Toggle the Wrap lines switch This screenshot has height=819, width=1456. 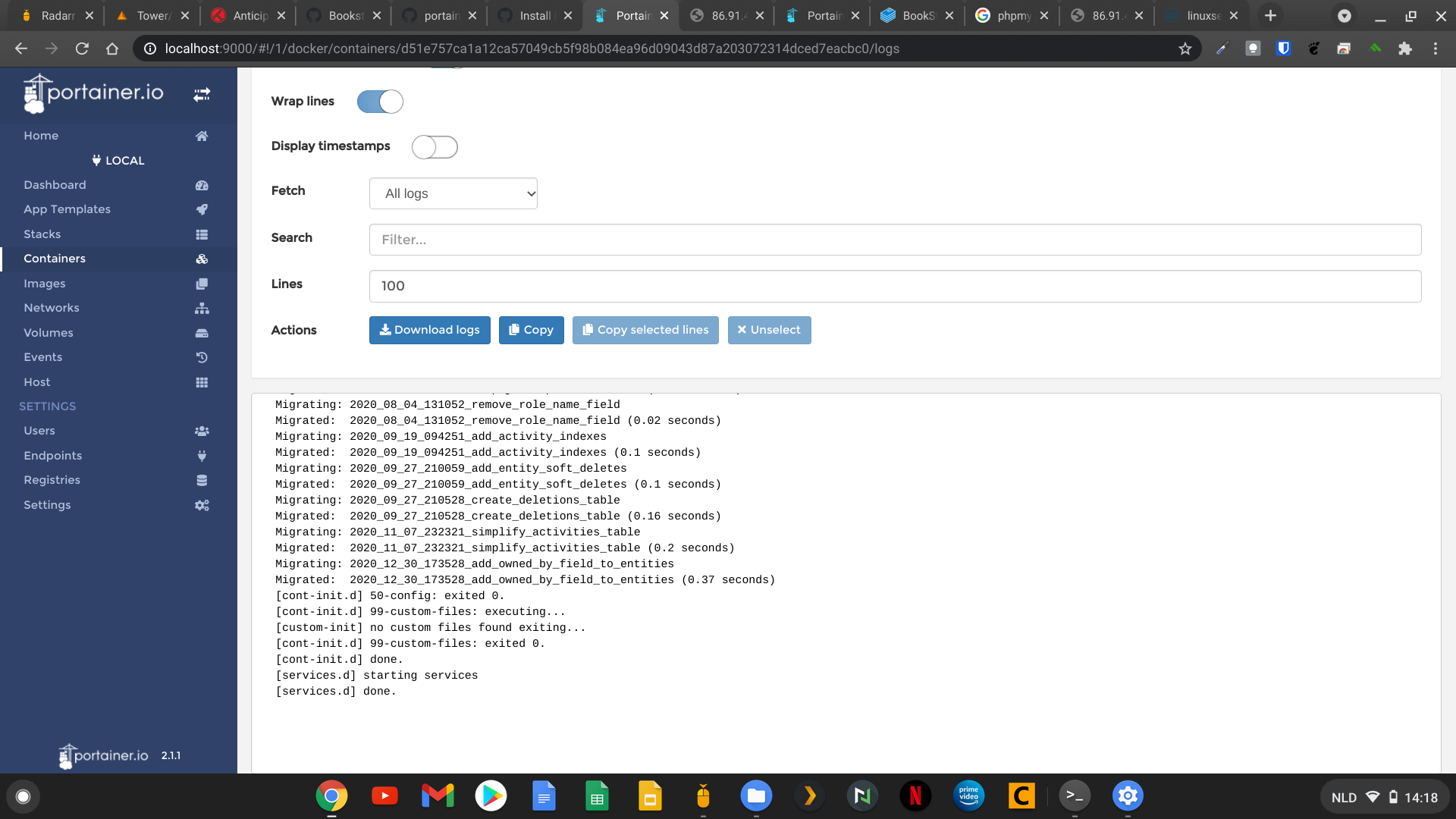coord(380,102)
